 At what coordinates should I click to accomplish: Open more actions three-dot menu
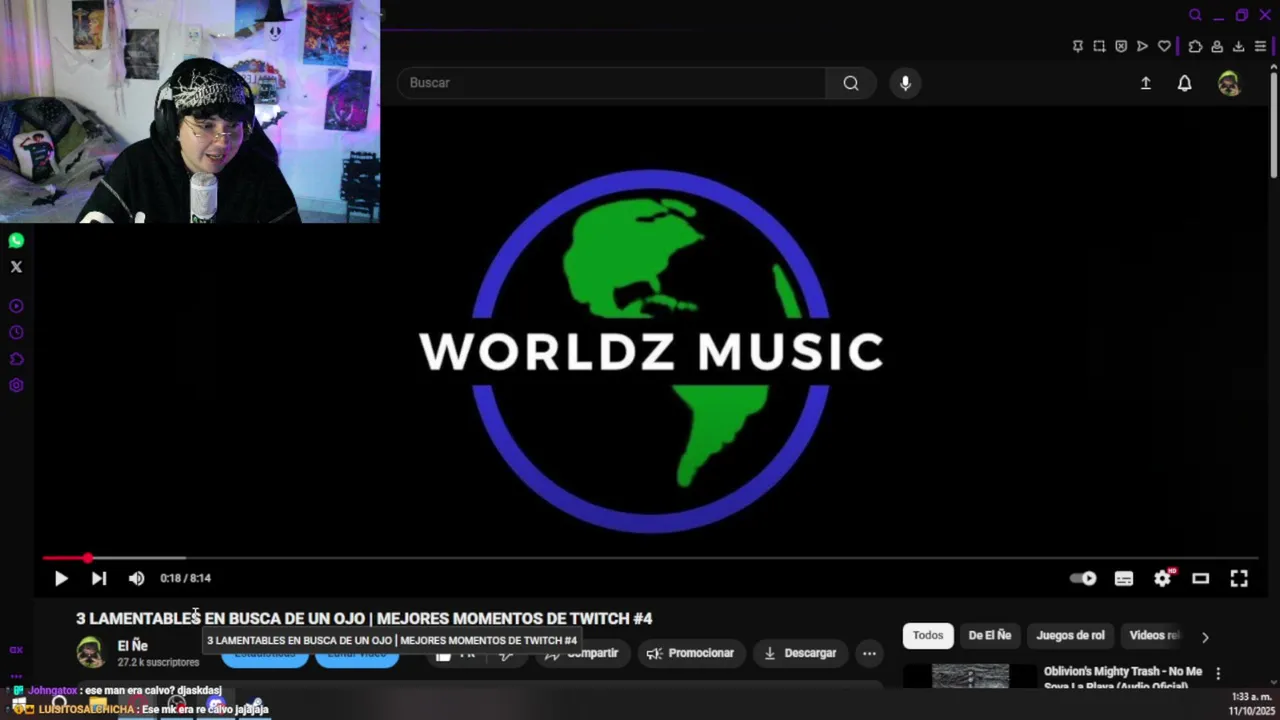[870, 653]
